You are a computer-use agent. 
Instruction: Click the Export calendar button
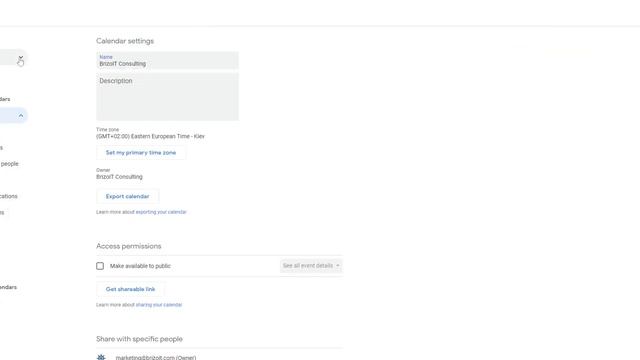click(127, 196)
